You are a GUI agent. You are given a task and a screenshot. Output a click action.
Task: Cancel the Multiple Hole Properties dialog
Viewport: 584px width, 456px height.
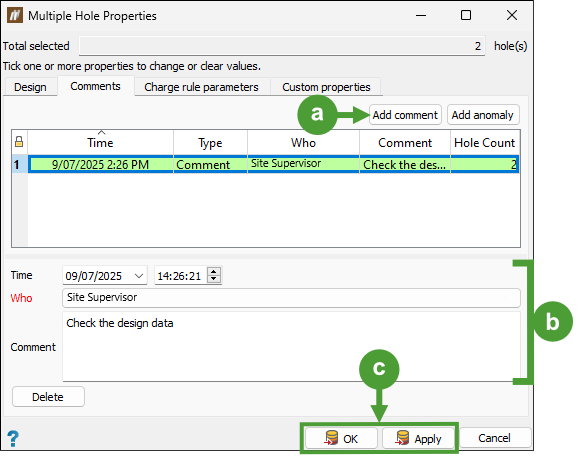pos(495,438)
